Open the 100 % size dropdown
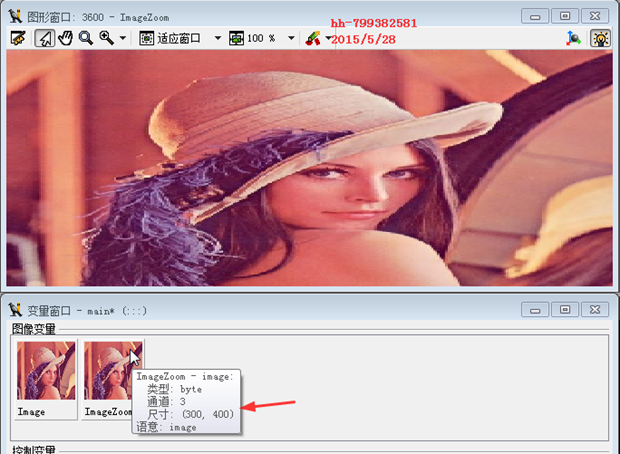This screenshot has height=454, width=620. (291, 38)
